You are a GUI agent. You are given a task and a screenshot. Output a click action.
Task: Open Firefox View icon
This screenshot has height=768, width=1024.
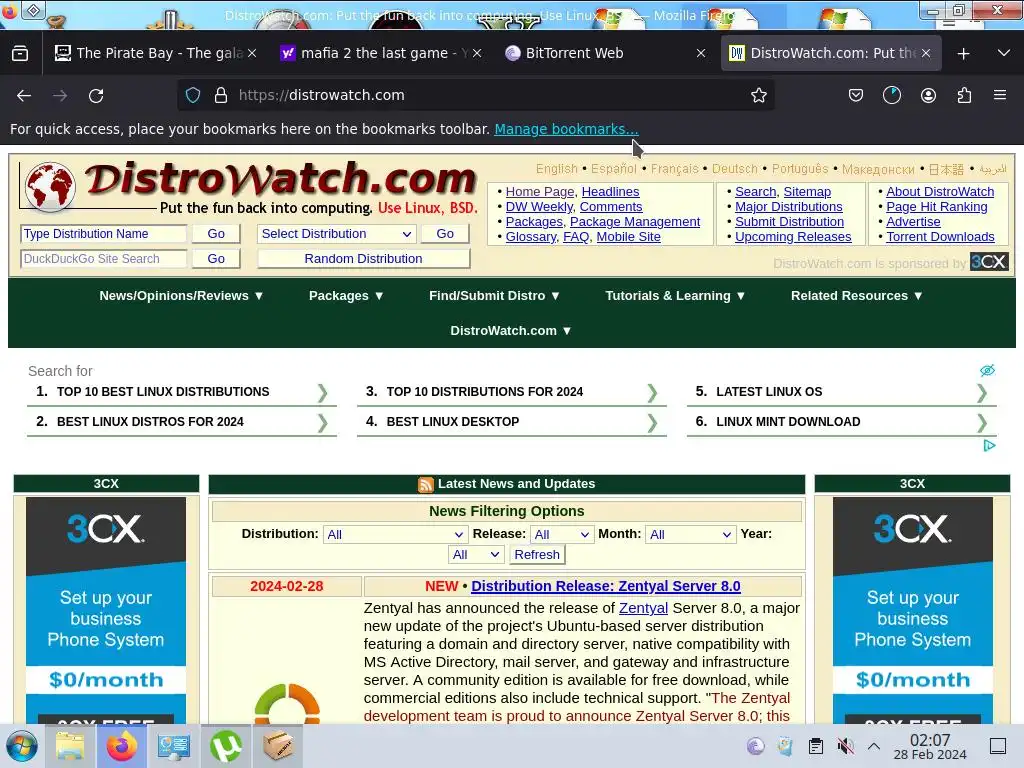(20, 54)
